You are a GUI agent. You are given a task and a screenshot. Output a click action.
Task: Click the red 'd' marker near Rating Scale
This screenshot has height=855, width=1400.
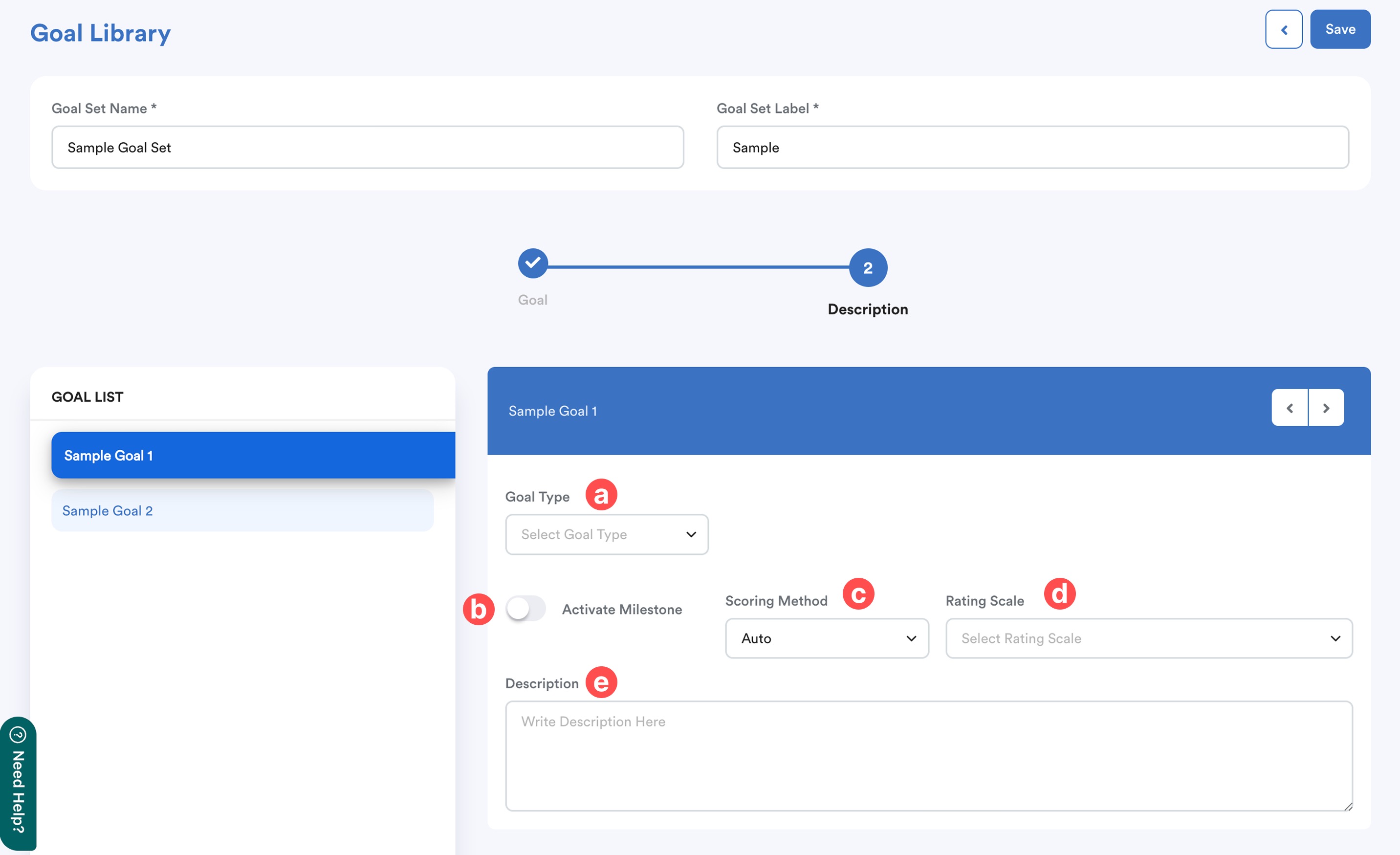pyautogui.click(x=1059, y=594)
